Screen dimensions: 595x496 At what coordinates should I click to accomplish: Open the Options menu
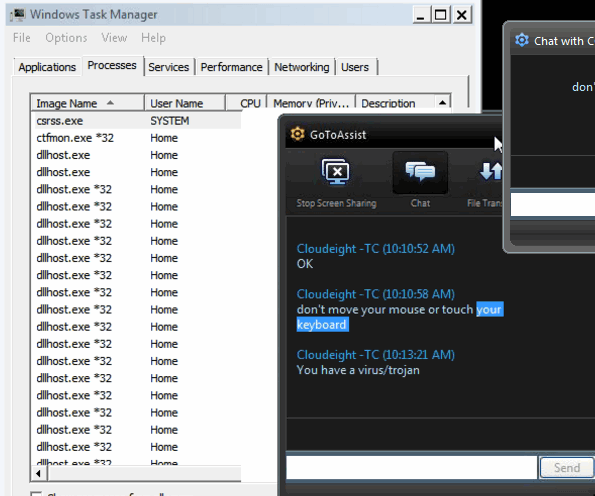coord(66,38)
